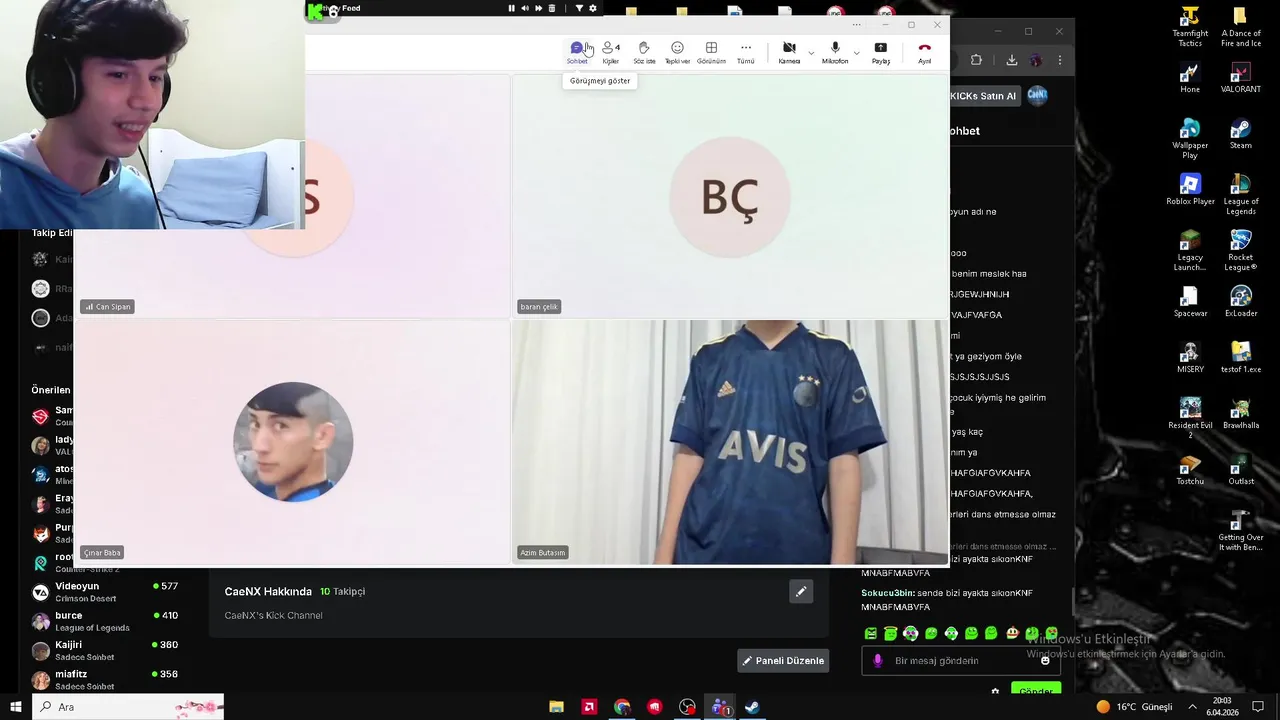Open the browser downloads icon

pyautogui.click(x=1011, y=60)
